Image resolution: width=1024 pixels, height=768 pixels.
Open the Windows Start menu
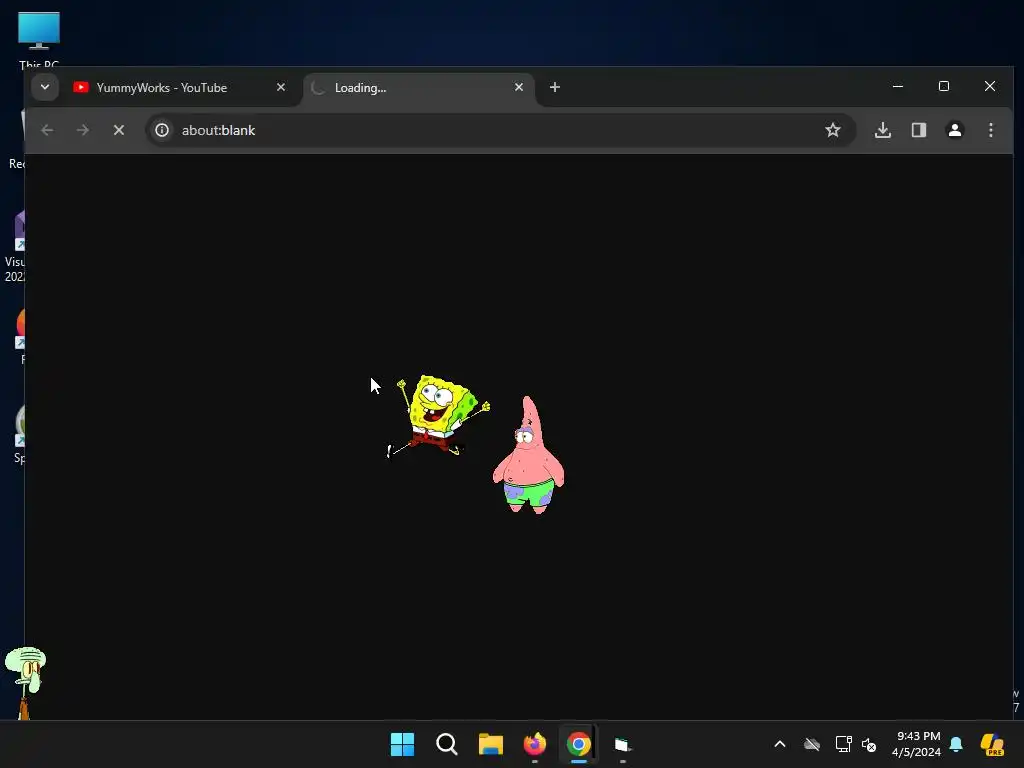click(x=402, y=744)
